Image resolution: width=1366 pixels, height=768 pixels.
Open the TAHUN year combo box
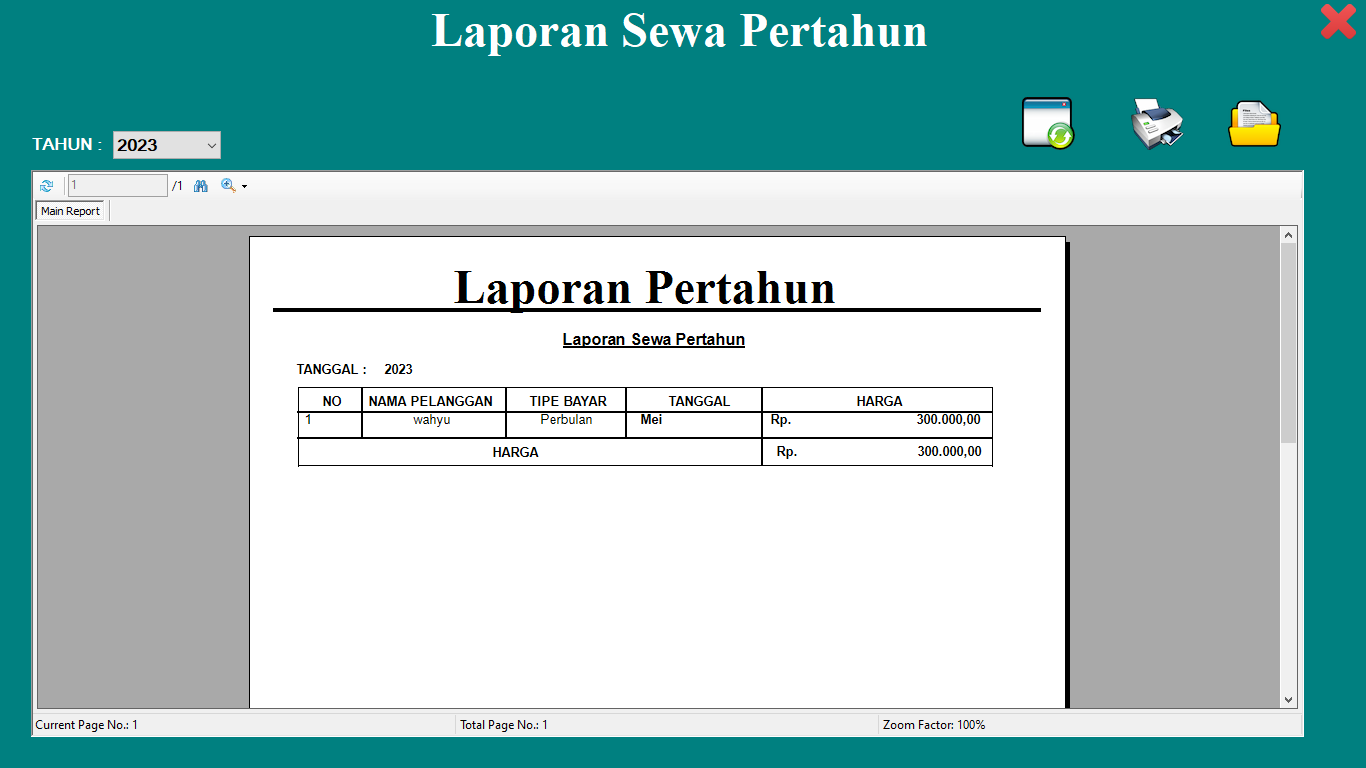point(167,145)
